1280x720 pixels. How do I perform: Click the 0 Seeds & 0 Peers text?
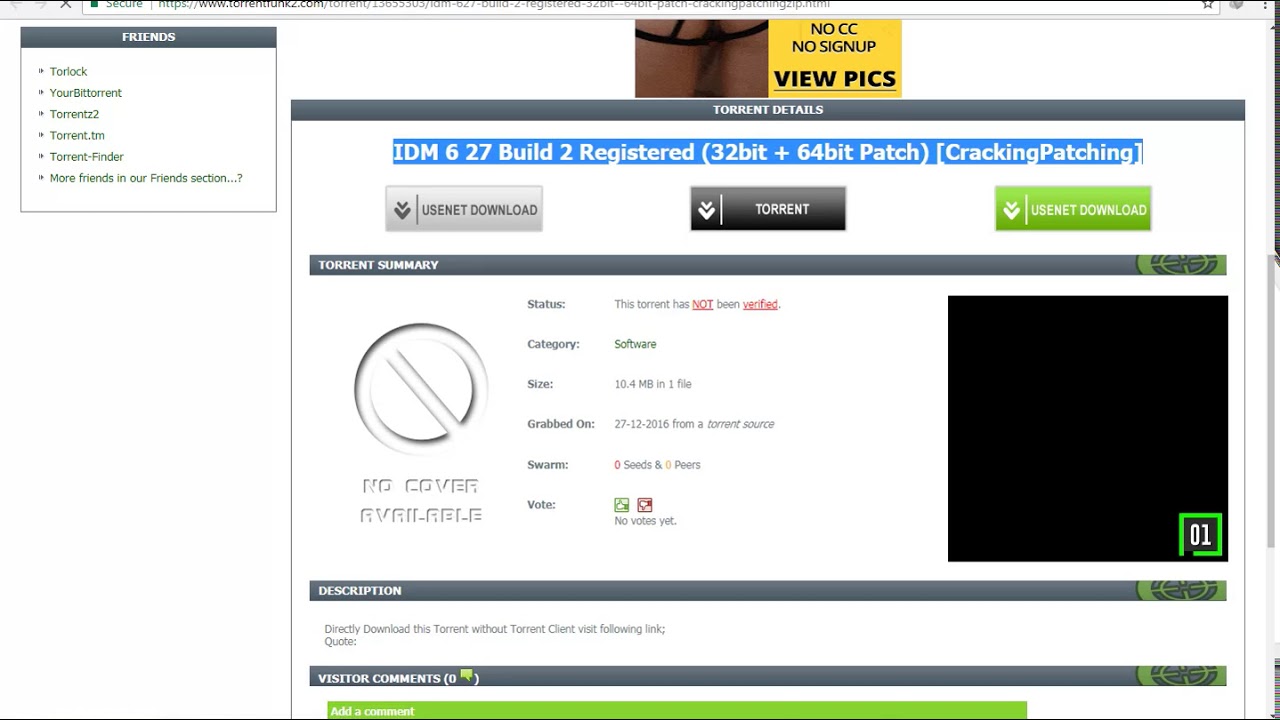click(x=657, y=465)
